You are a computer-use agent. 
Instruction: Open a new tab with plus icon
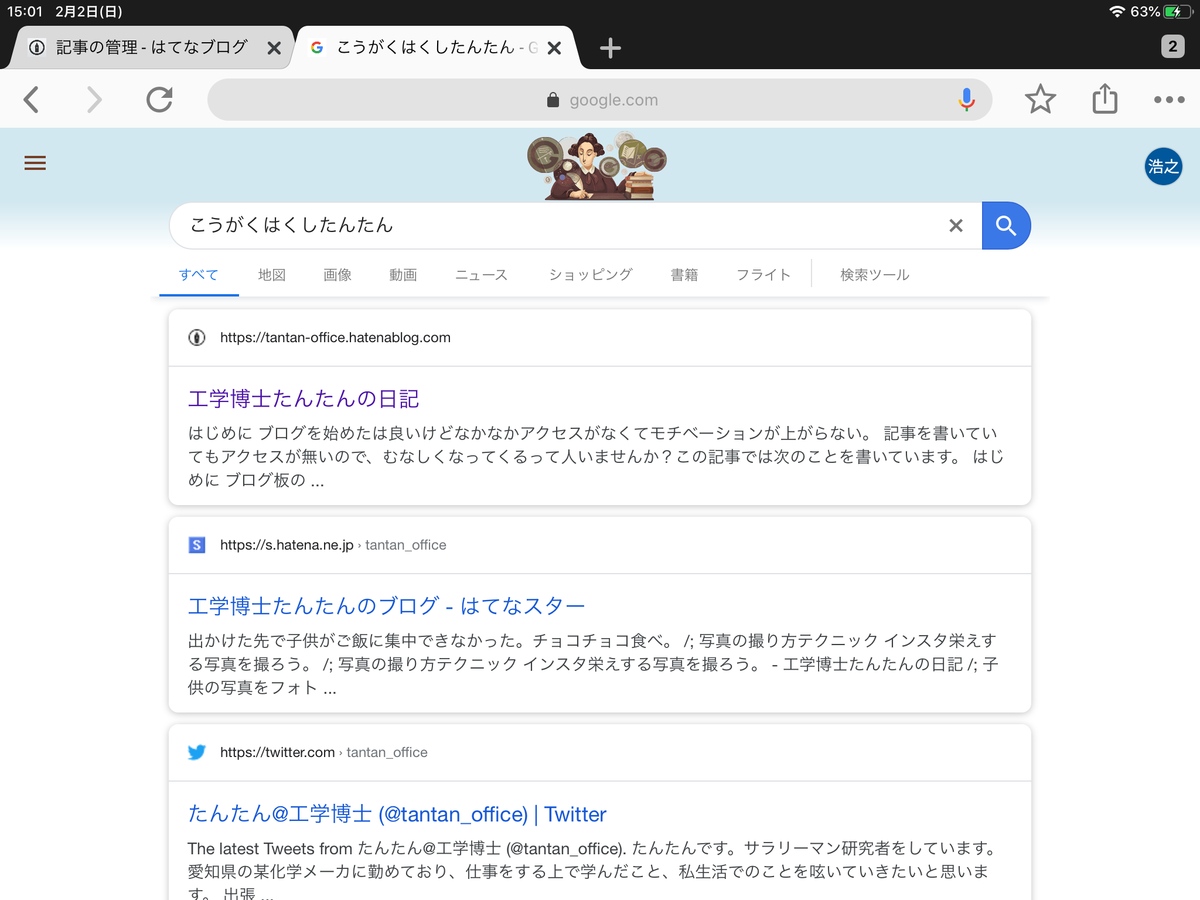click(x=610, y=47)
